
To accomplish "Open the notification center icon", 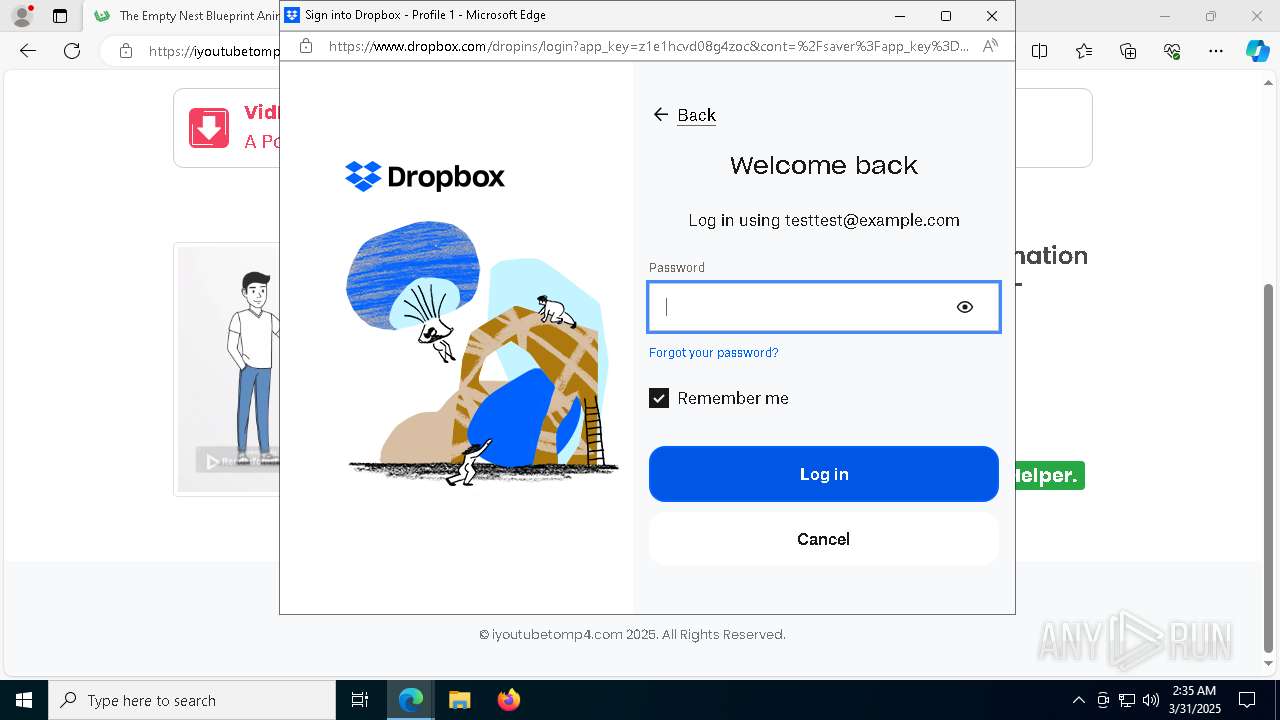I will [1247, 700].
